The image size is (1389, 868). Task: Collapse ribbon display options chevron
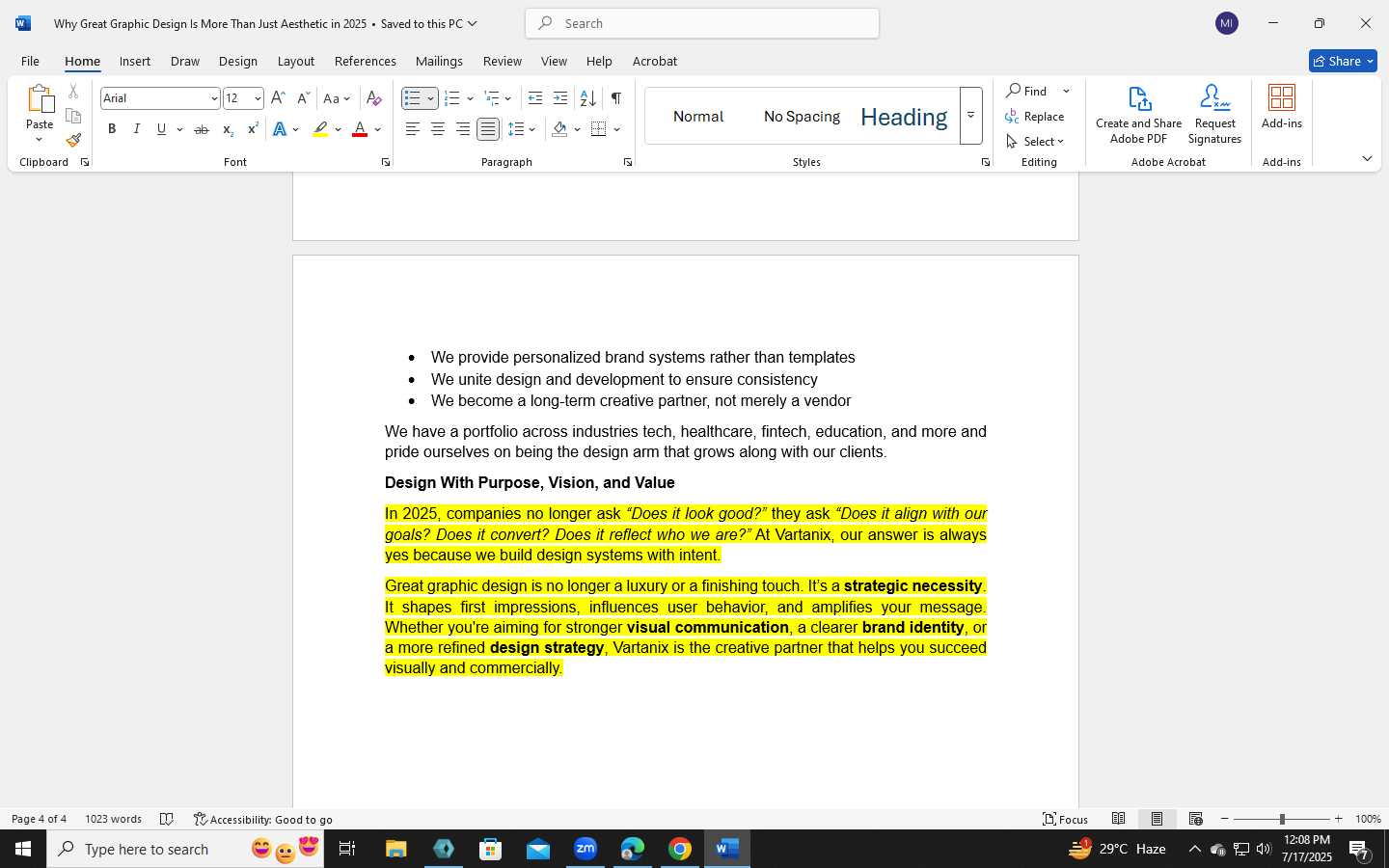pyautogui.click(x=1367, y=158)
